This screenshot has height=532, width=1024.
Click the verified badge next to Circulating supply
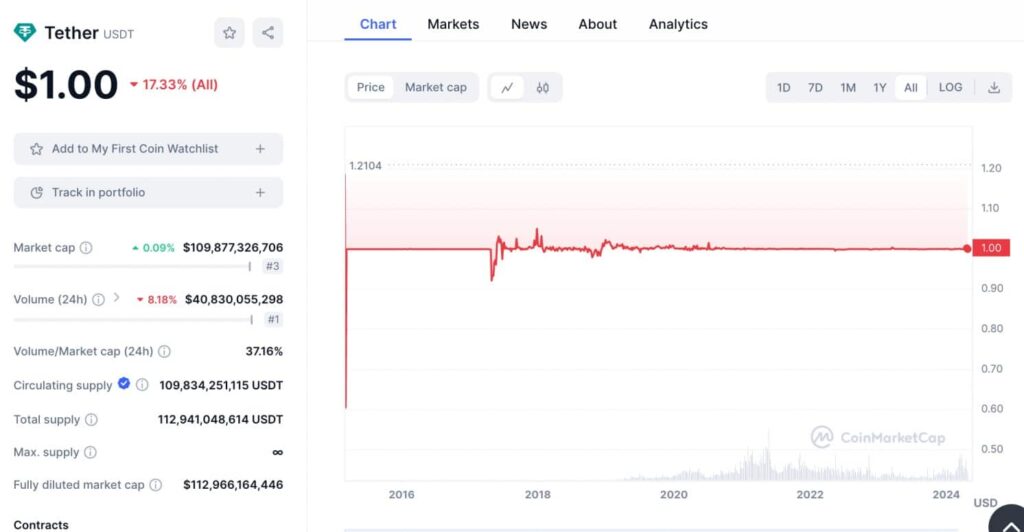pyautogui.click(x=124, y=384)
